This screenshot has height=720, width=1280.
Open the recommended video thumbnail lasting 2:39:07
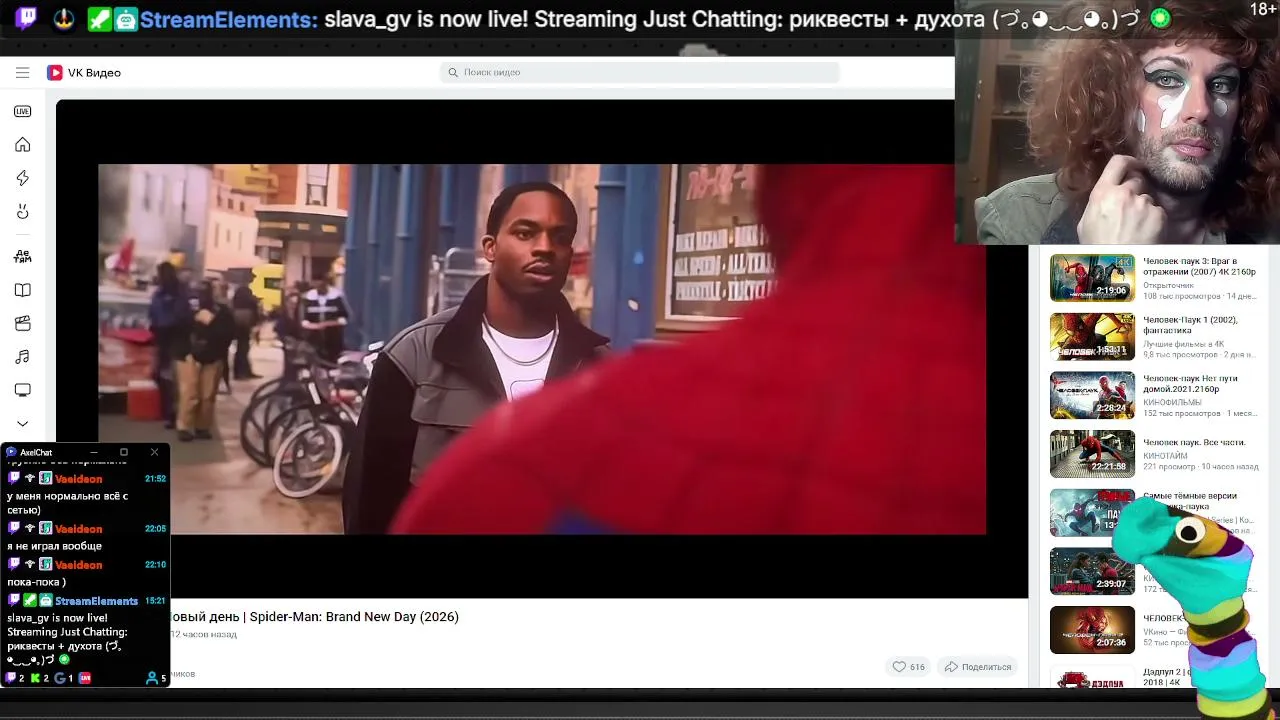pos(1092,571)
